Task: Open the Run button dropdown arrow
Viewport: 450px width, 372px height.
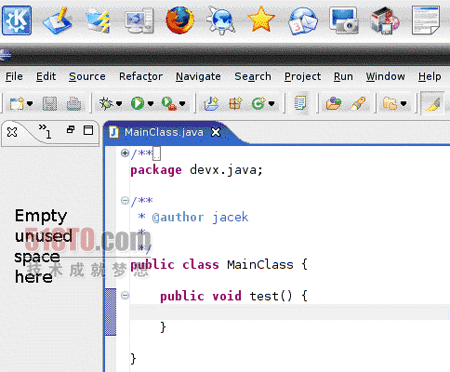Action: pos(151,104)
